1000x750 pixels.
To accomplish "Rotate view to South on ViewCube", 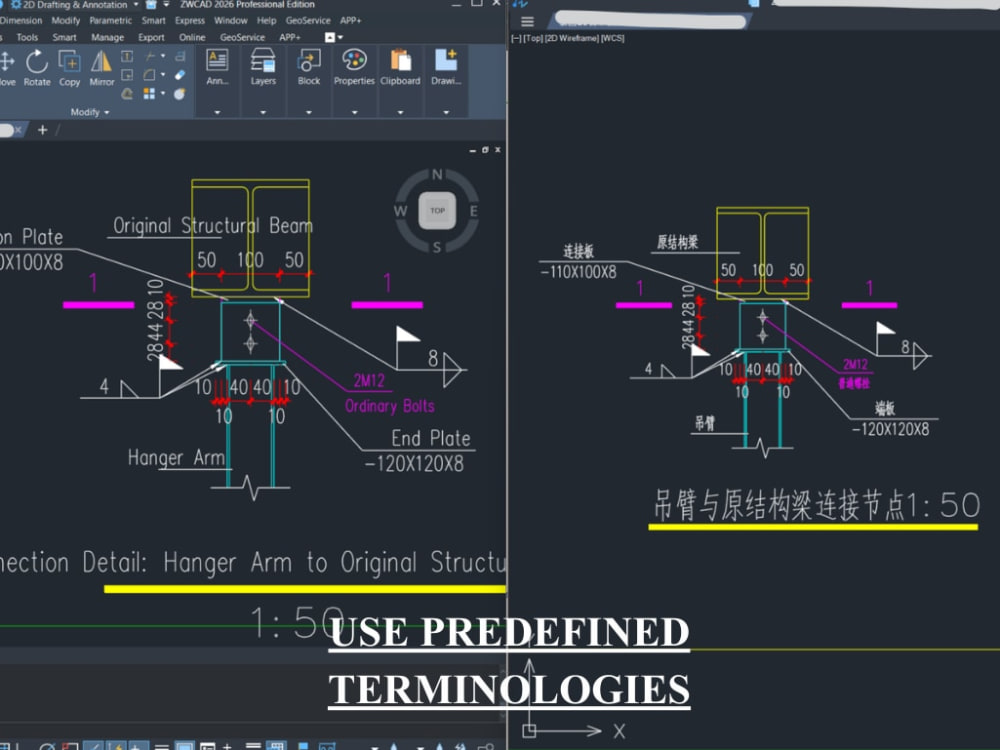I will (x=437, y=247).
